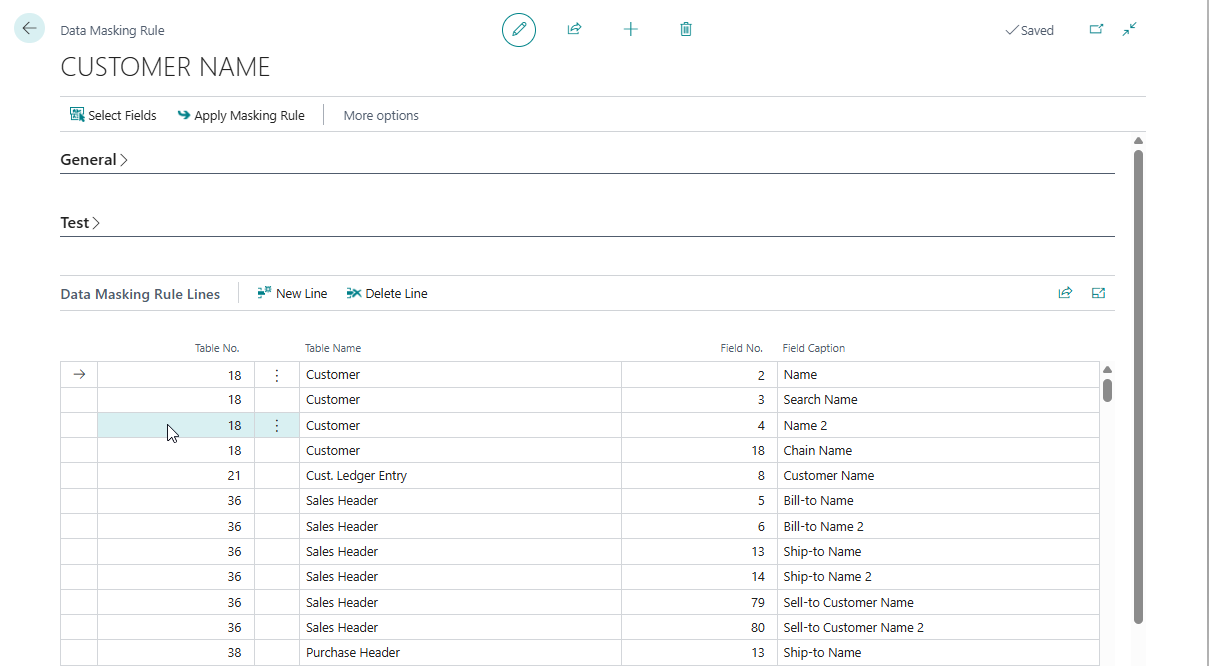Click Table No. 38 cell
Screen dimensions: 1209x666
tap(176, 652)
